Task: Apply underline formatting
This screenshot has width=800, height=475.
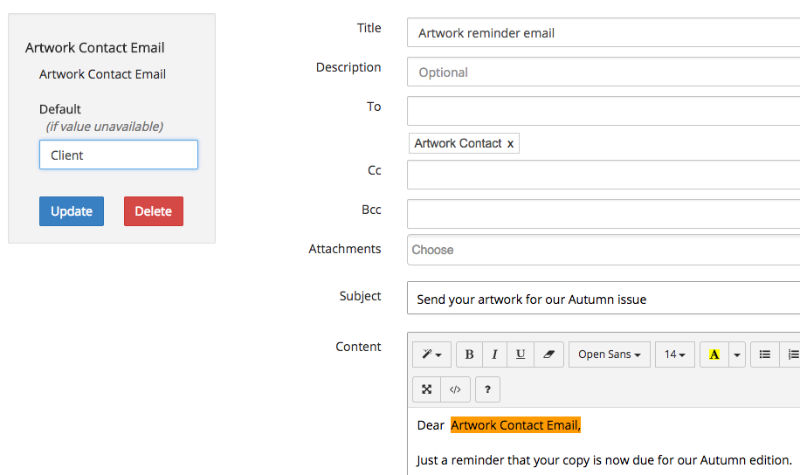Action: [x=520, y=354]
